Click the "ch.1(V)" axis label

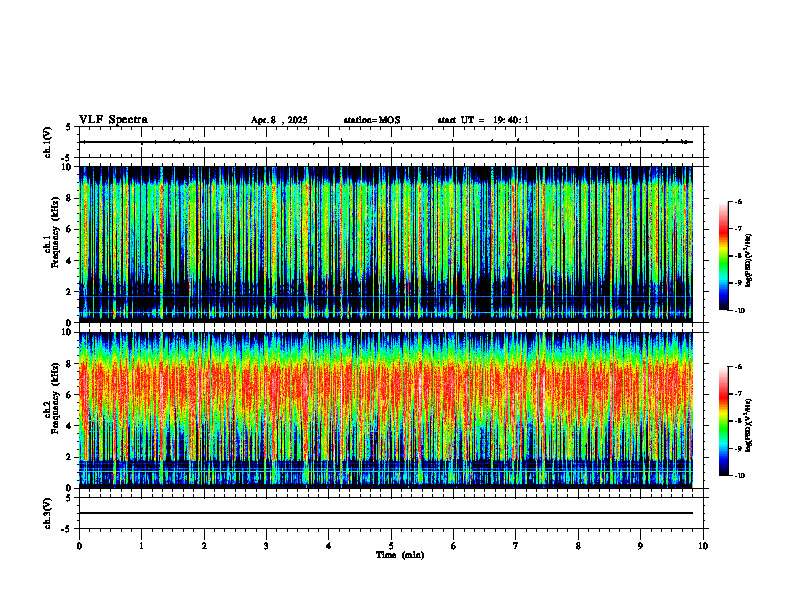click(x=48, y=142)
